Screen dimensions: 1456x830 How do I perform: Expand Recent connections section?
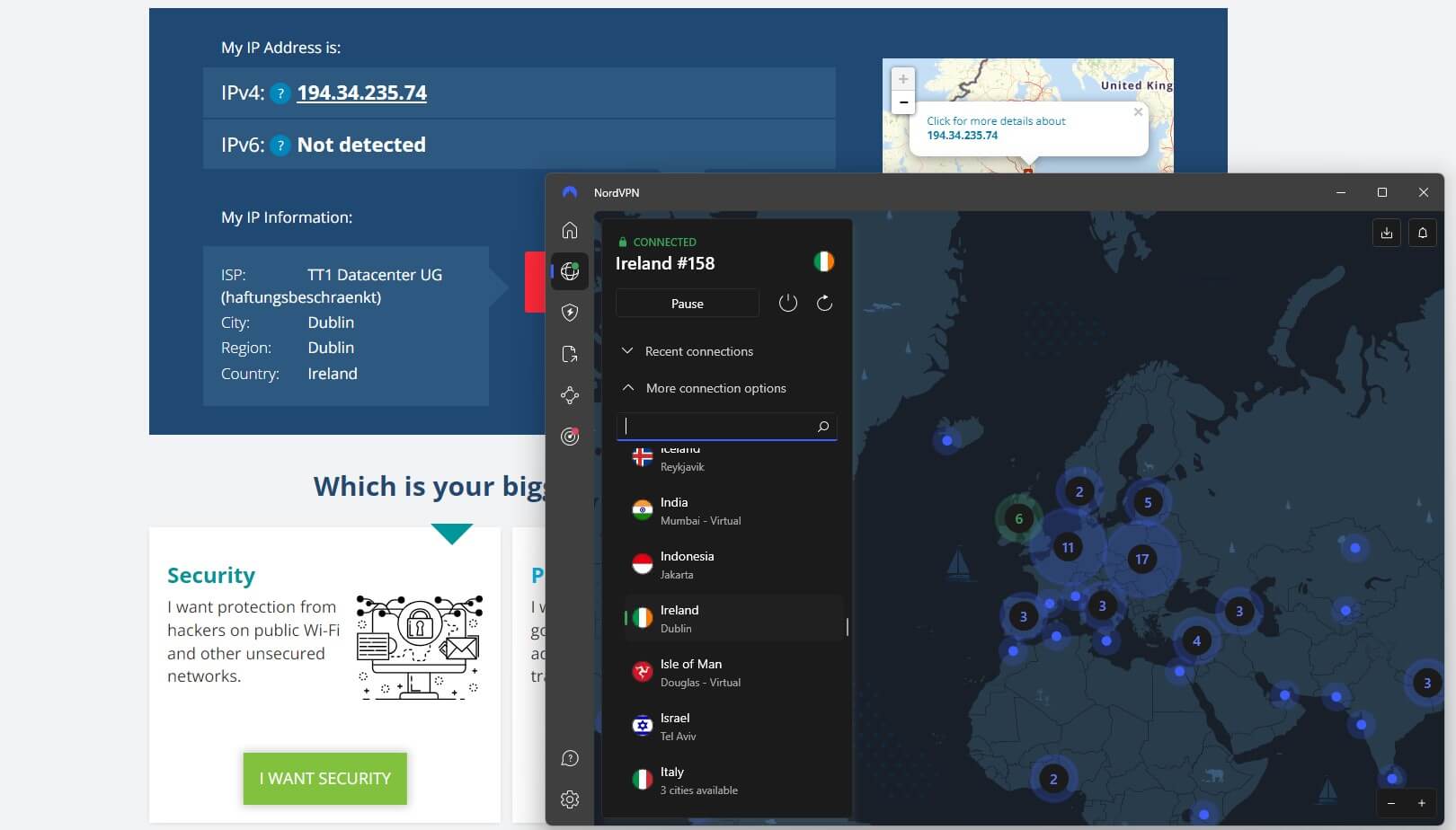coord(688,351)
